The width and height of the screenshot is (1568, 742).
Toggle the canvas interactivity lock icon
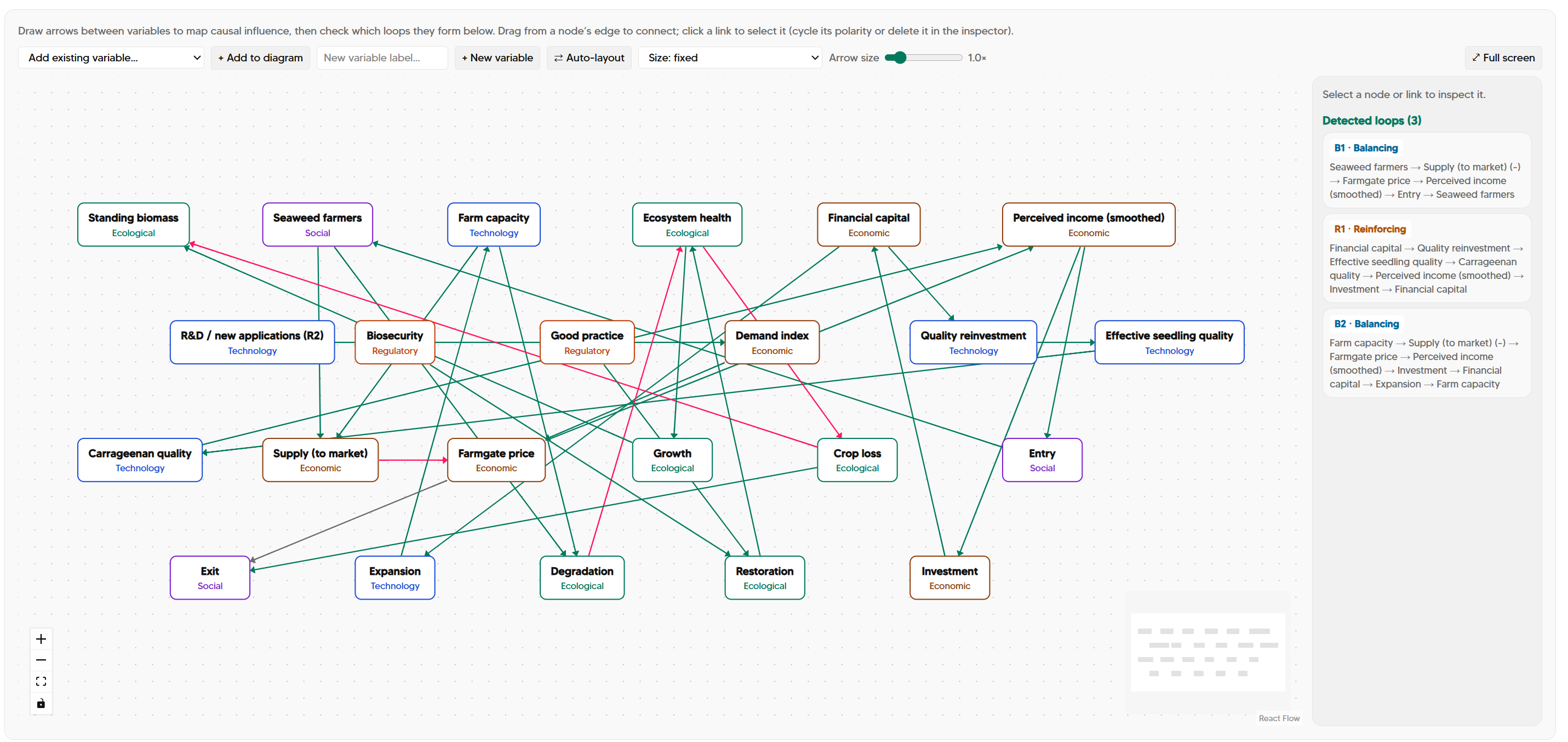click(41, 703)
